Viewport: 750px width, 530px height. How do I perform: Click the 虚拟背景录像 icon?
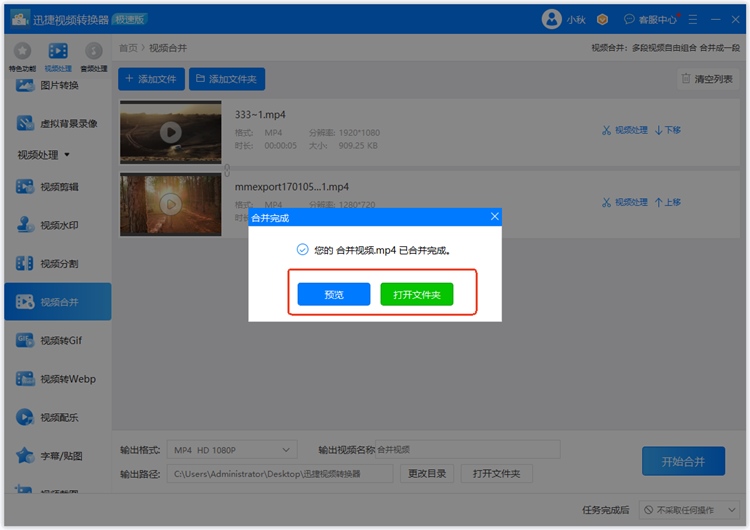pos(25,123)
